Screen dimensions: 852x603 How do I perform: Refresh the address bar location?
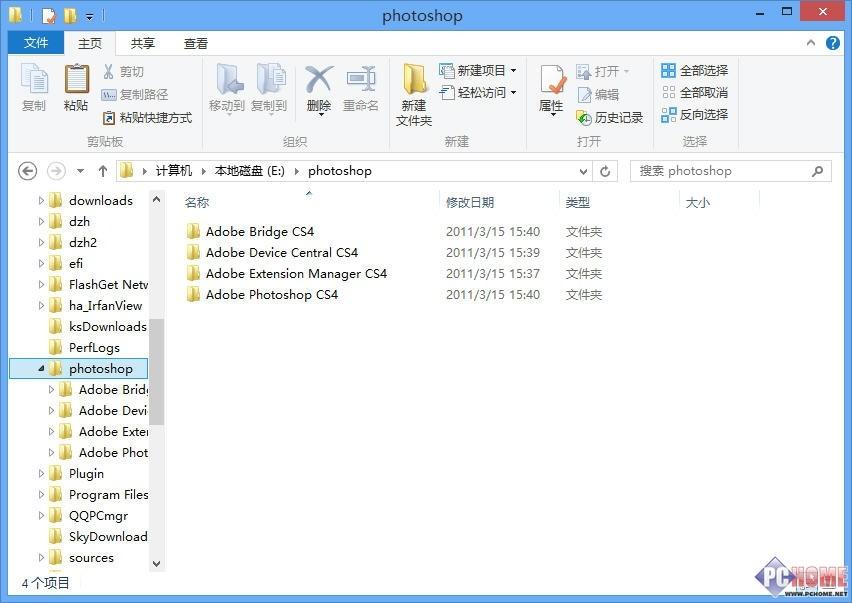605,172
